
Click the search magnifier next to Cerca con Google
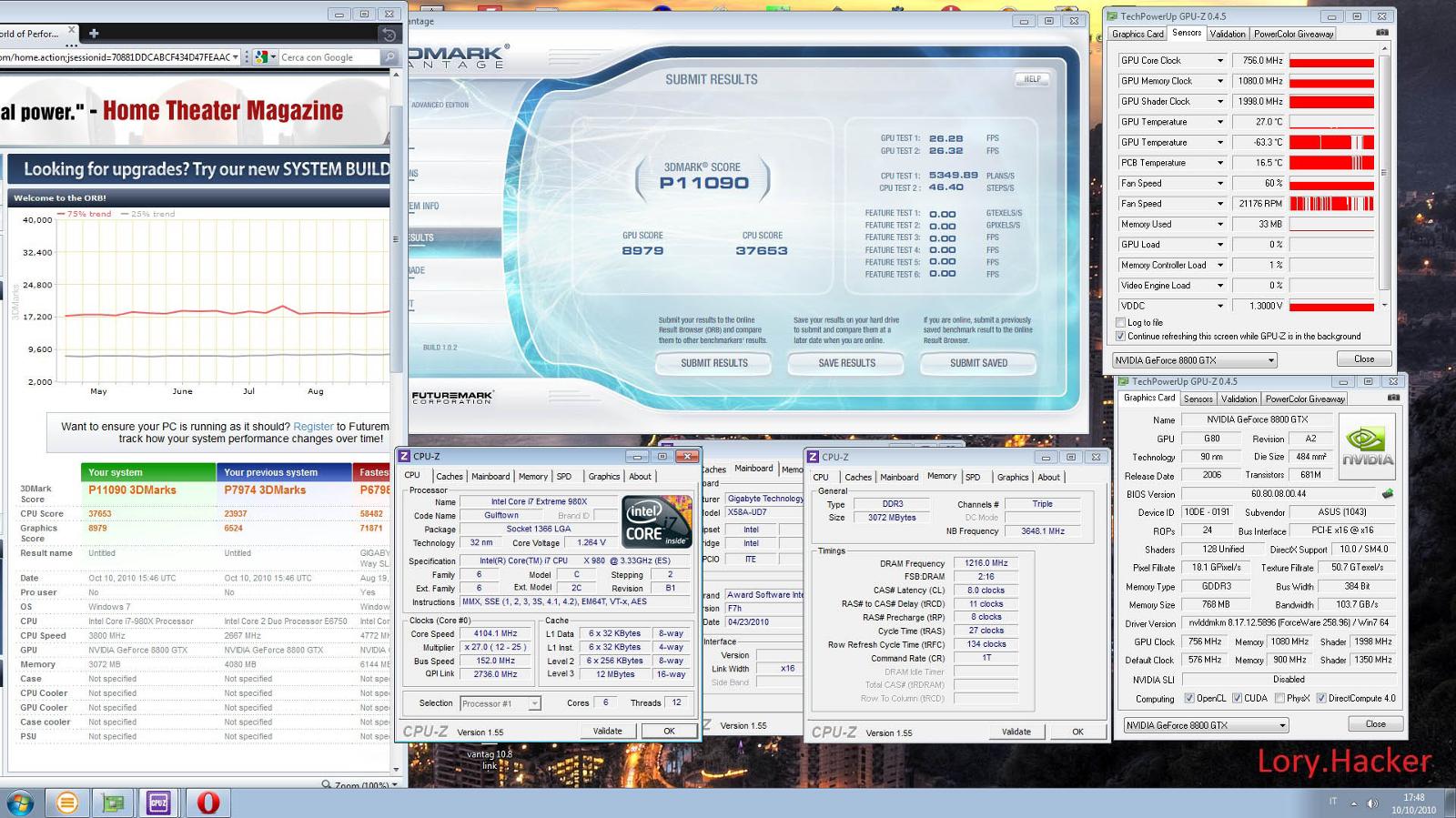(389, 57)
